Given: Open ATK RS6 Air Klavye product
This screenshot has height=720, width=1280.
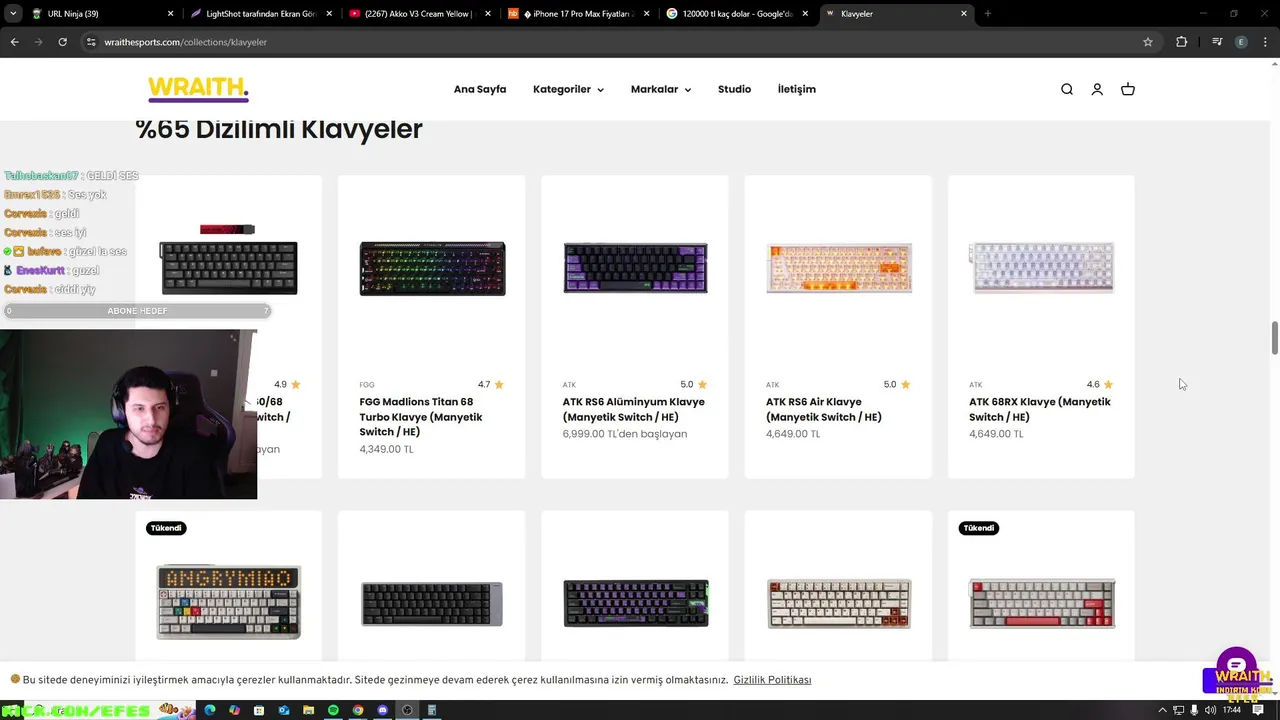Looking at the screenshot, I should click(x=824, y=409).
